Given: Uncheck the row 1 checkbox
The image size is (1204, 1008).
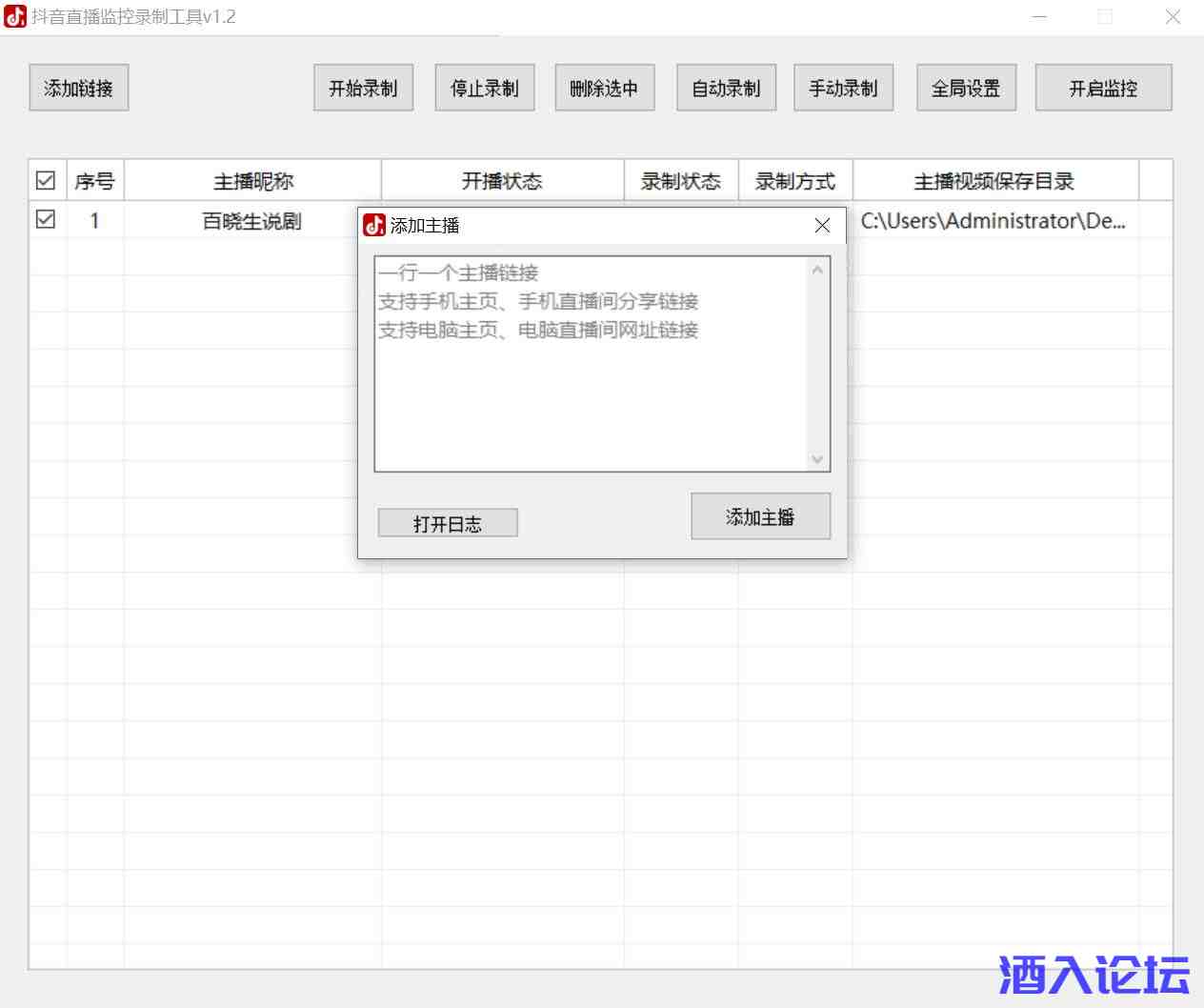Looking at the screenshot, I should point(46,220).
